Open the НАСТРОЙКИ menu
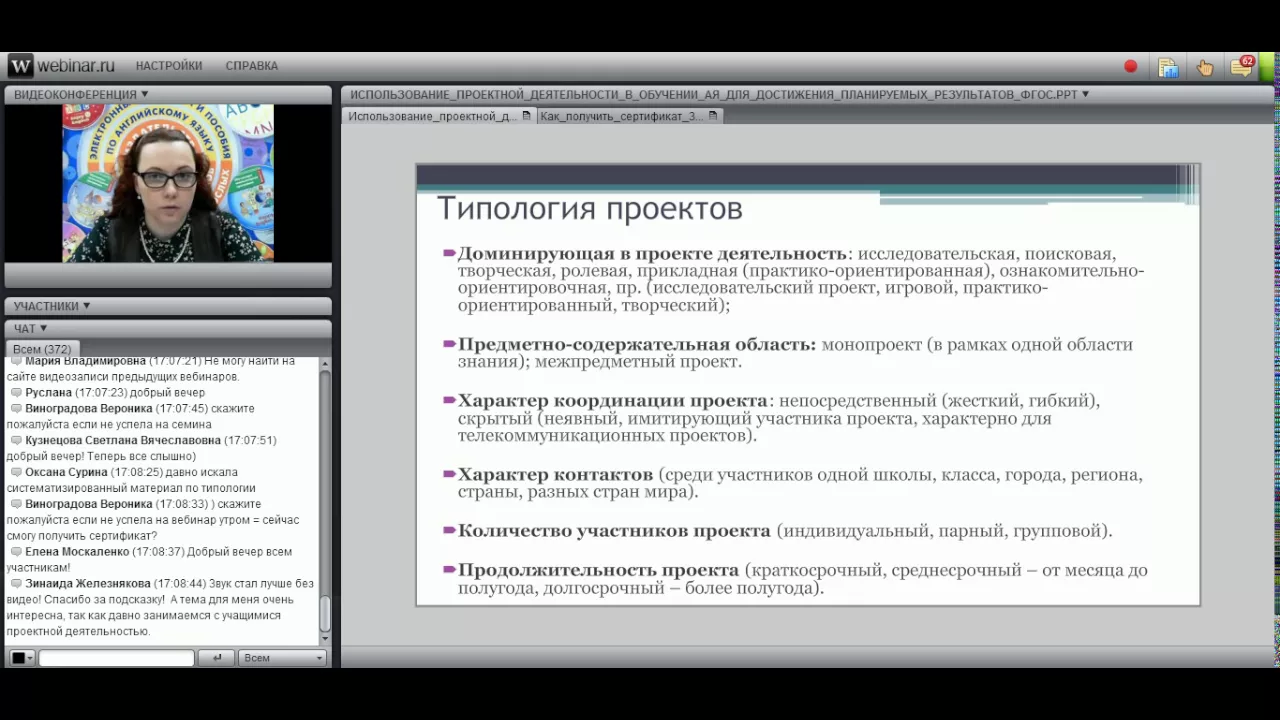This screenshot has height=720, width=1280. click(169, 66)
